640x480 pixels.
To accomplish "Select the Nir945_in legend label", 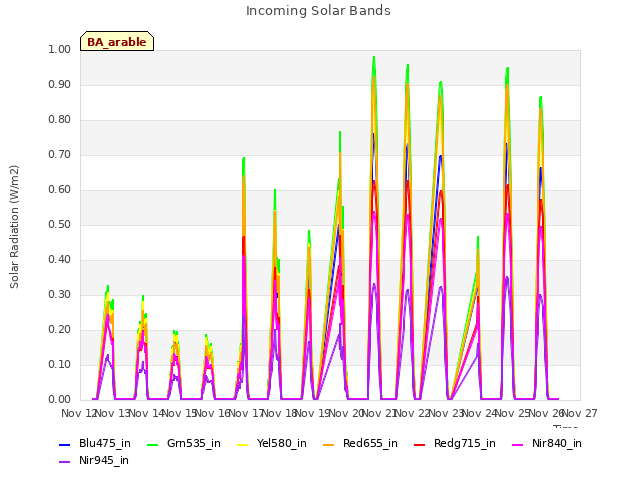I will click(104, 461).
